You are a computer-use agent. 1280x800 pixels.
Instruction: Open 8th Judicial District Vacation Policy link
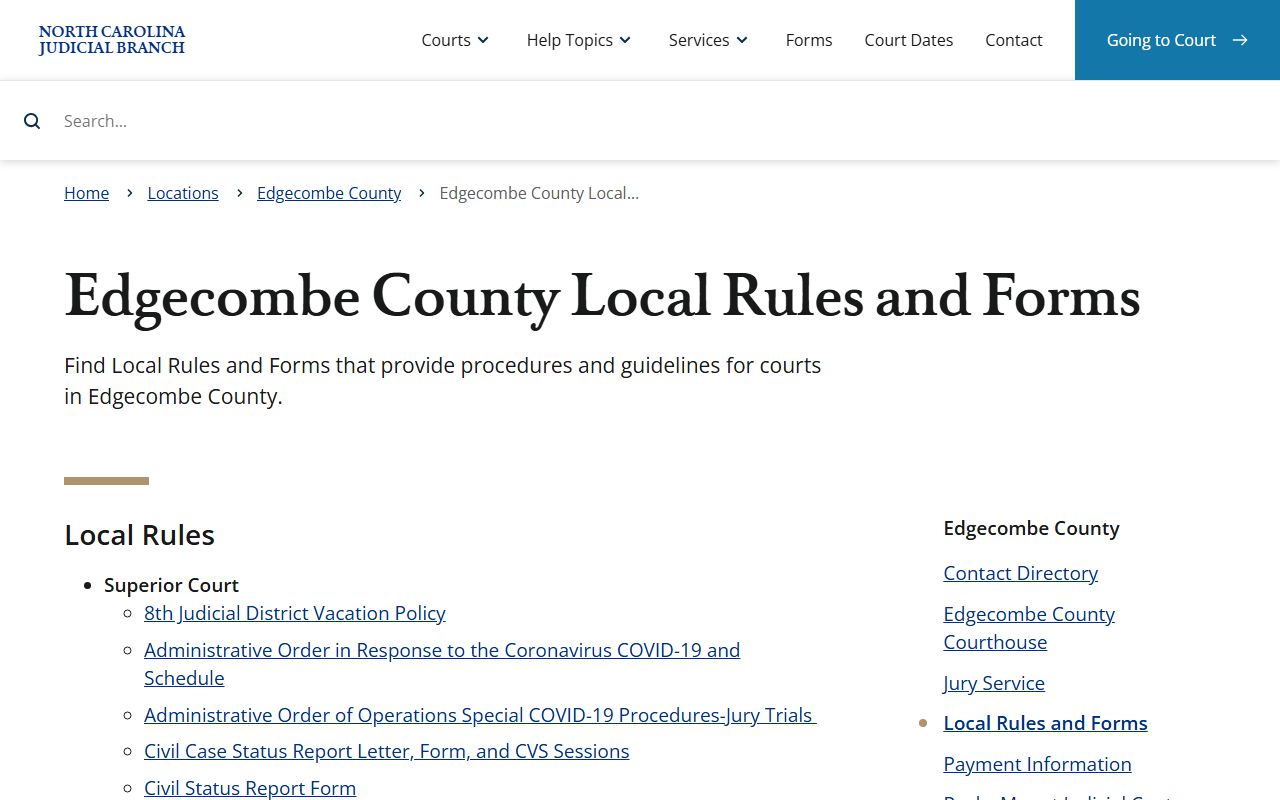pos(295,613)
